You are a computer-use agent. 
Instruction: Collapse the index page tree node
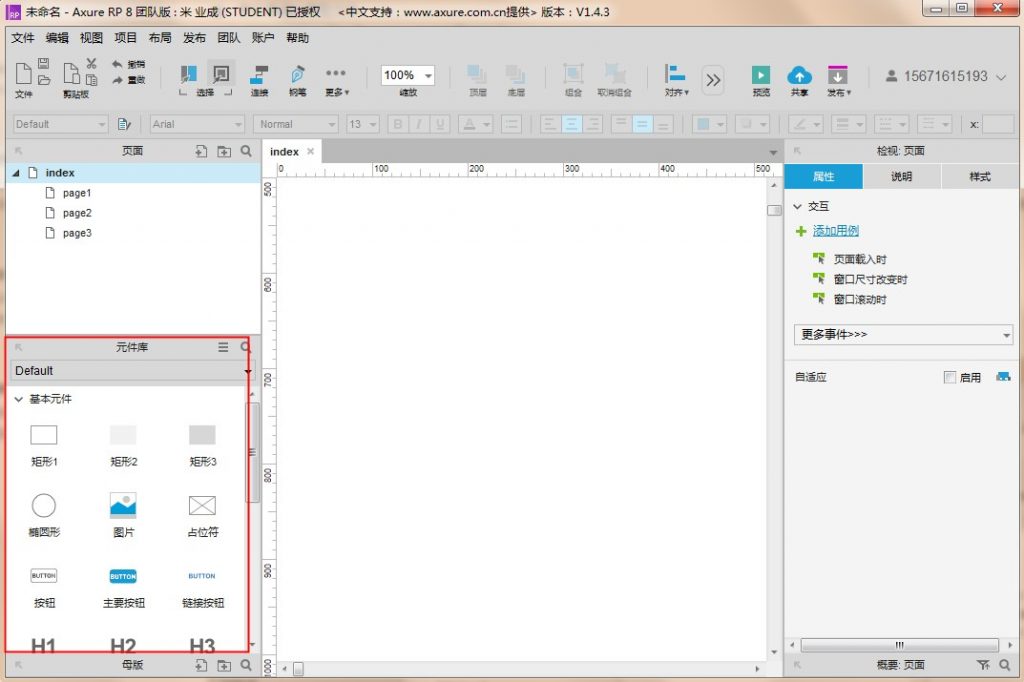[x=15, y=173]
